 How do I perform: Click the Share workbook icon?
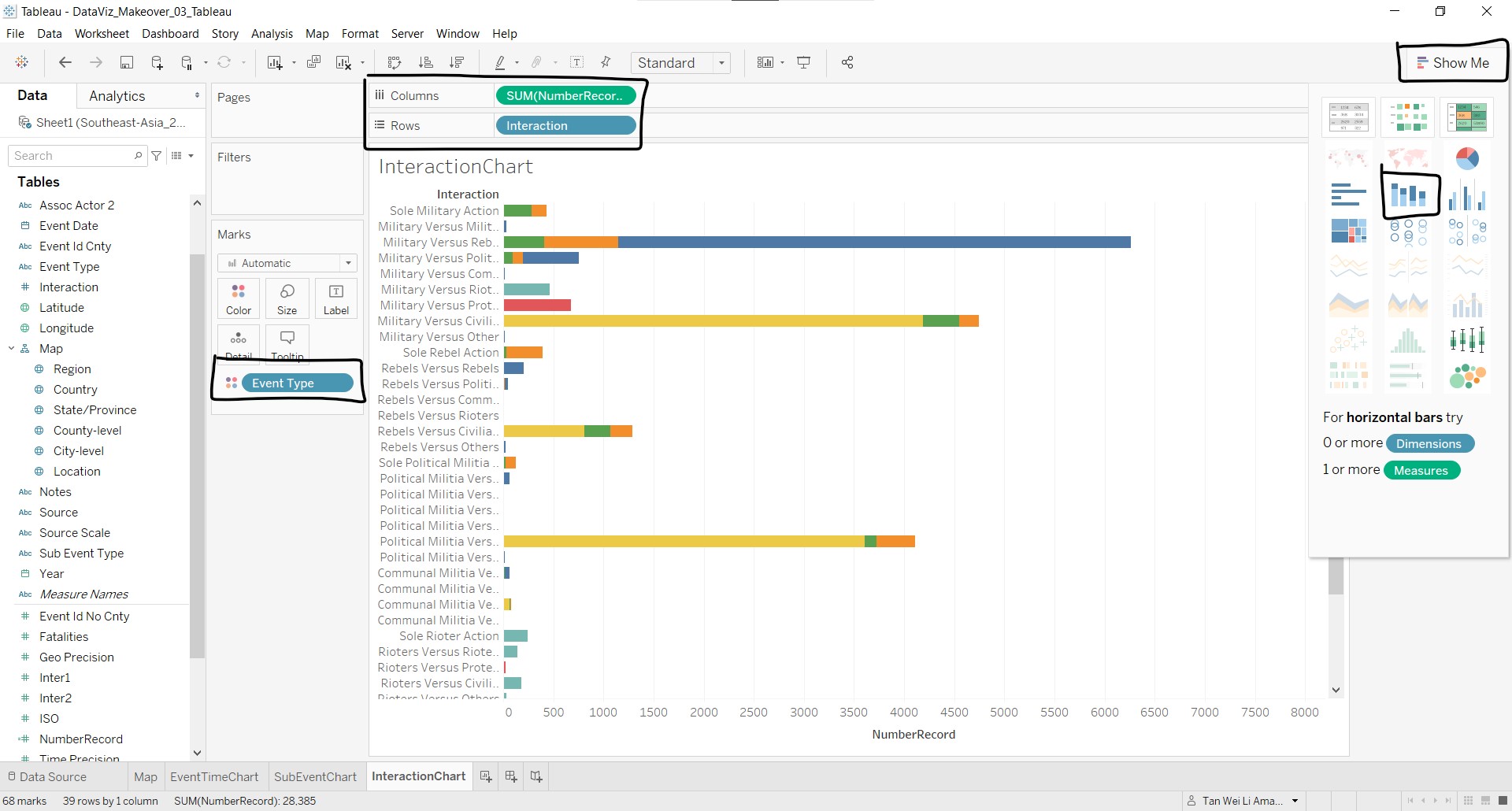847,63
